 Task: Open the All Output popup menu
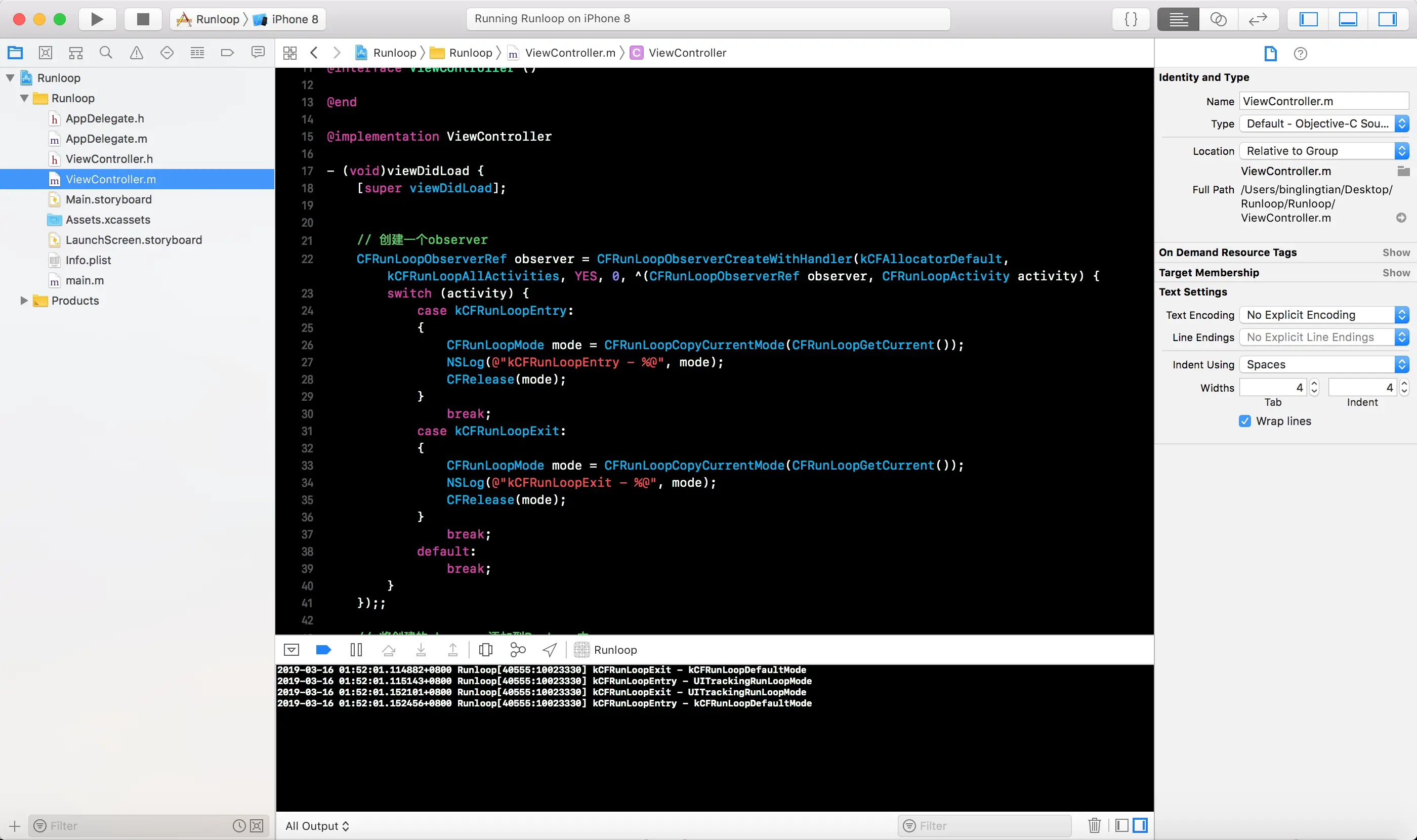click(x=317, y=826)
